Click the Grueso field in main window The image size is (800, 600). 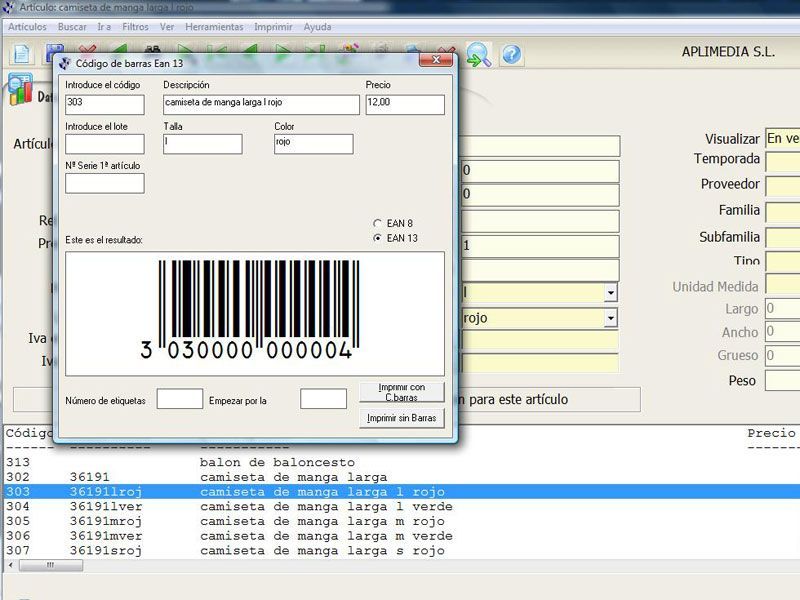click(x=783, y=355)
